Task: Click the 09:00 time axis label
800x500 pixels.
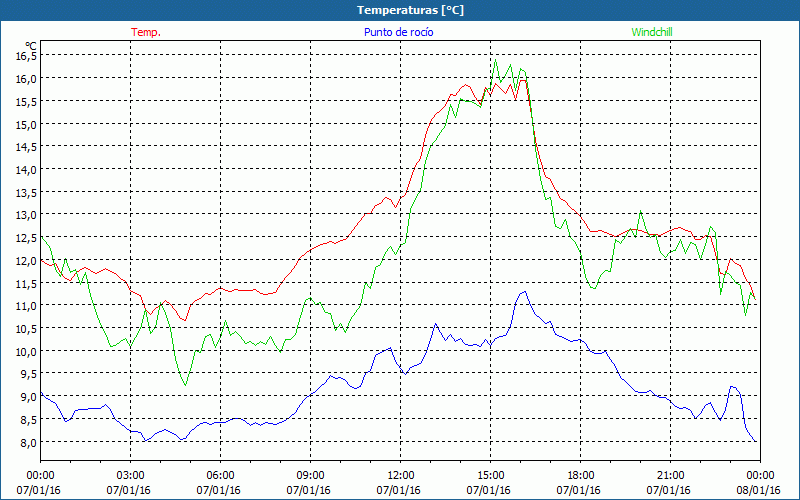Action: click(311, 476)
